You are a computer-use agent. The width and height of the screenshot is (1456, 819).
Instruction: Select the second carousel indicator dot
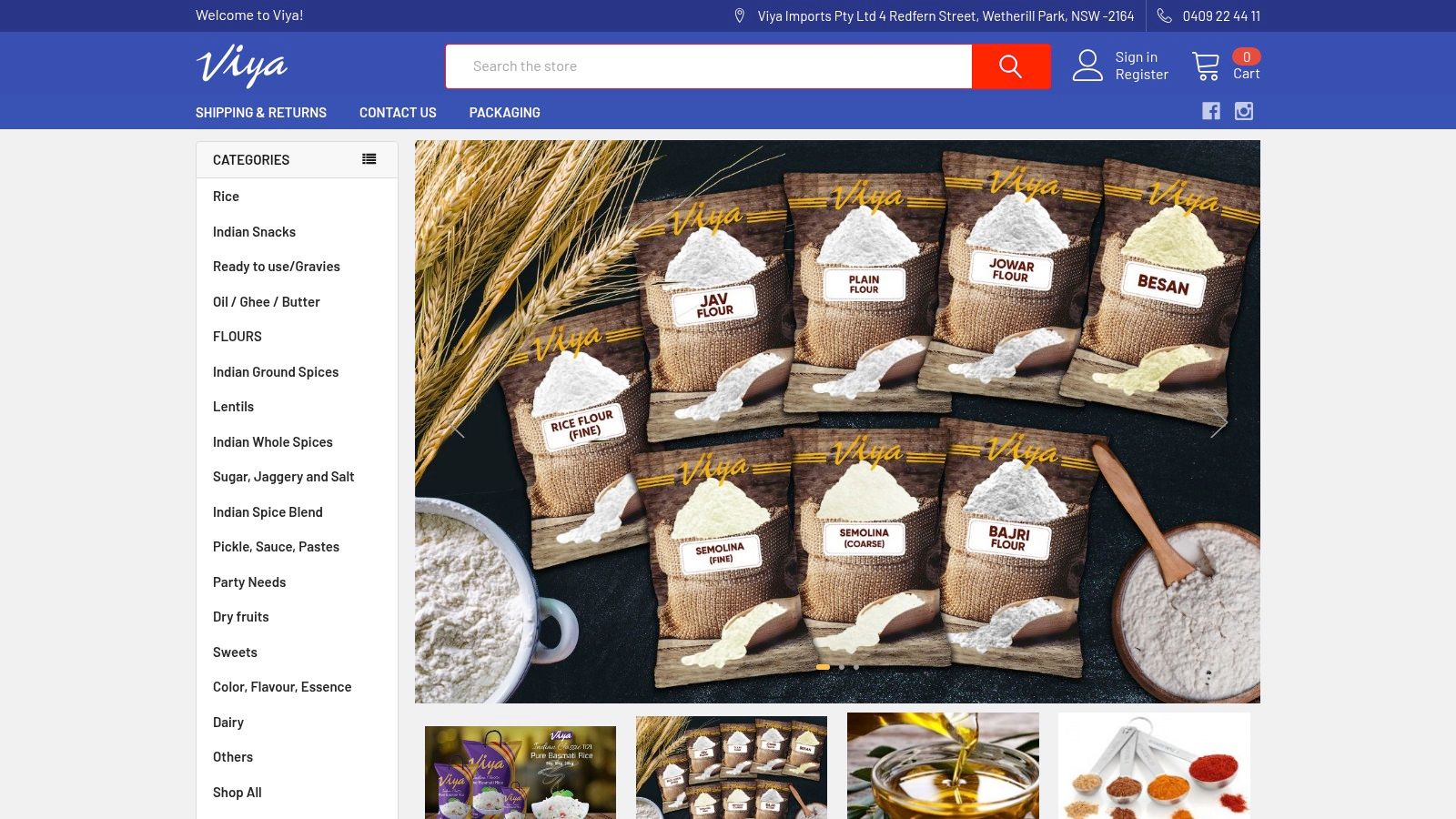point(842,667)
